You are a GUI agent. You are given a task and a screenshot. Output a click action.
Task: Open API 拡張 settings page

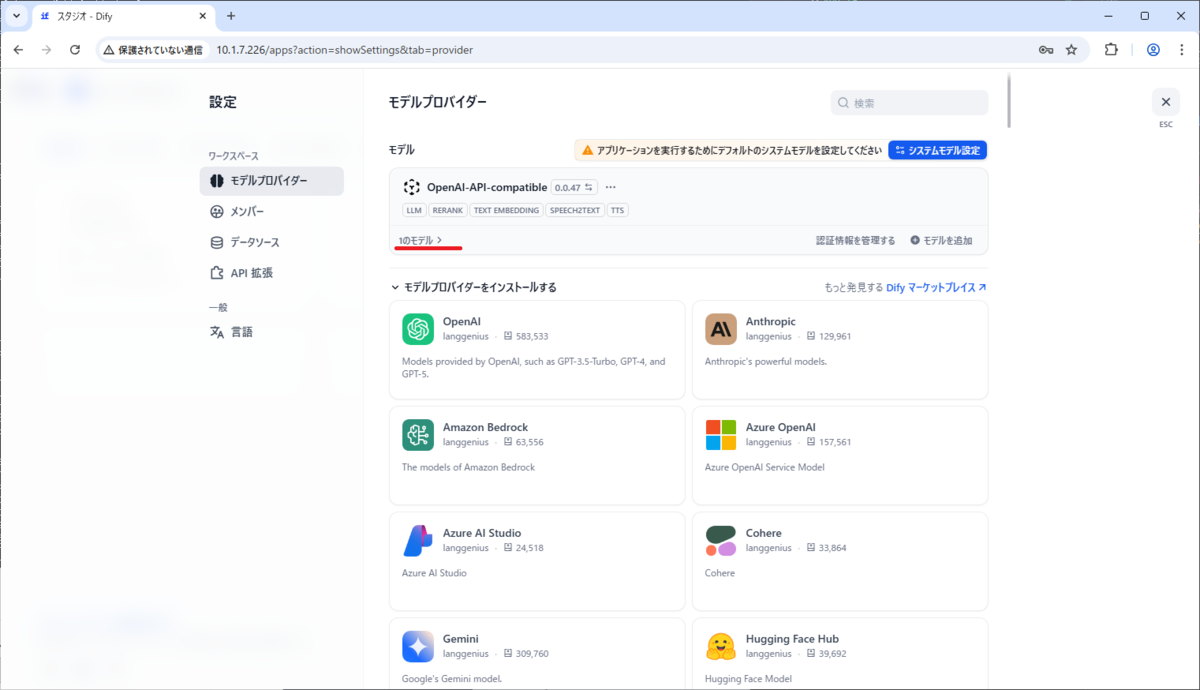(x=272, y=272)
